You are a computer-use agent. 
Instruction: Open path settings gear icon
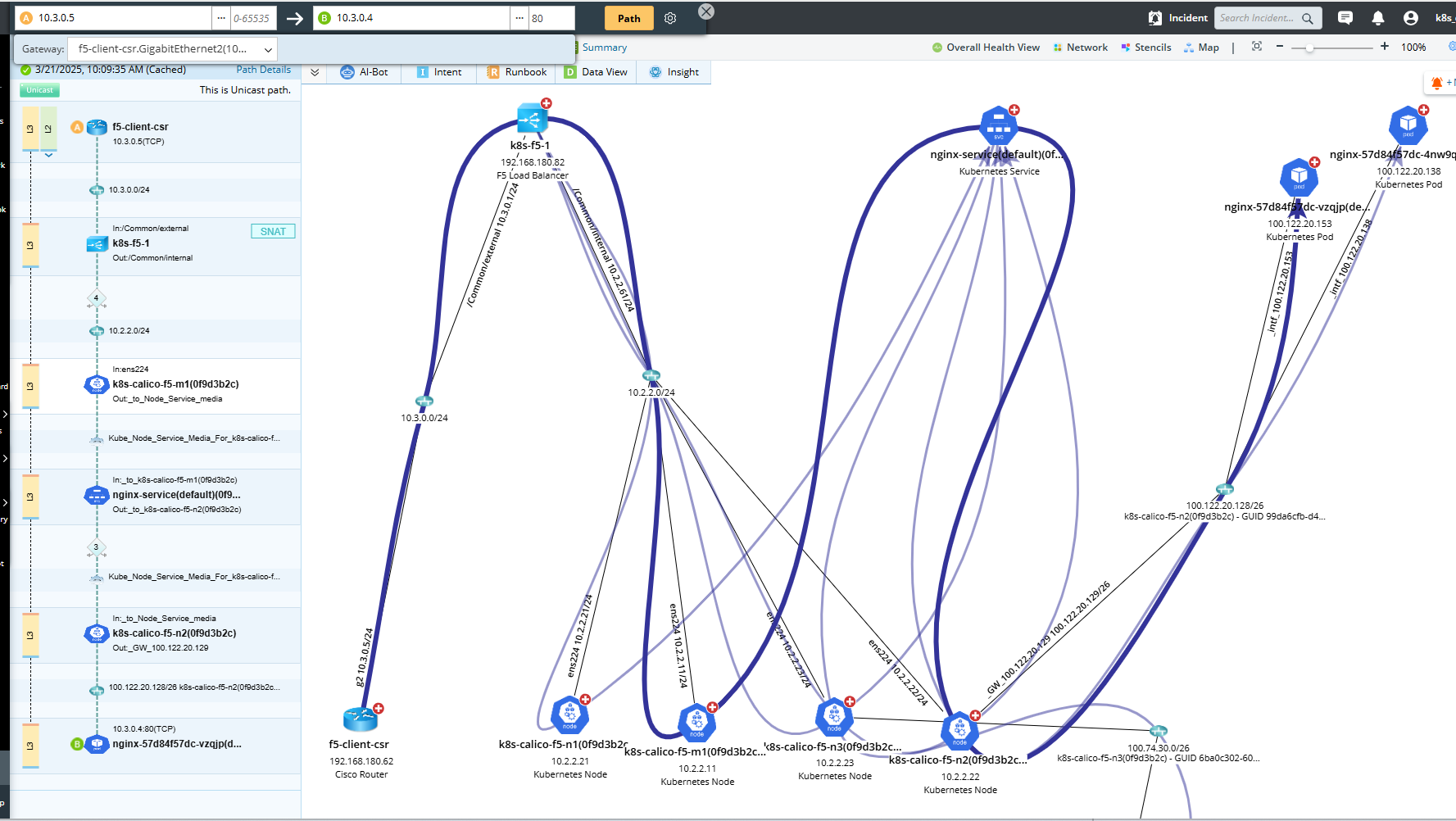pyautogui.click(x=670, y=18)
